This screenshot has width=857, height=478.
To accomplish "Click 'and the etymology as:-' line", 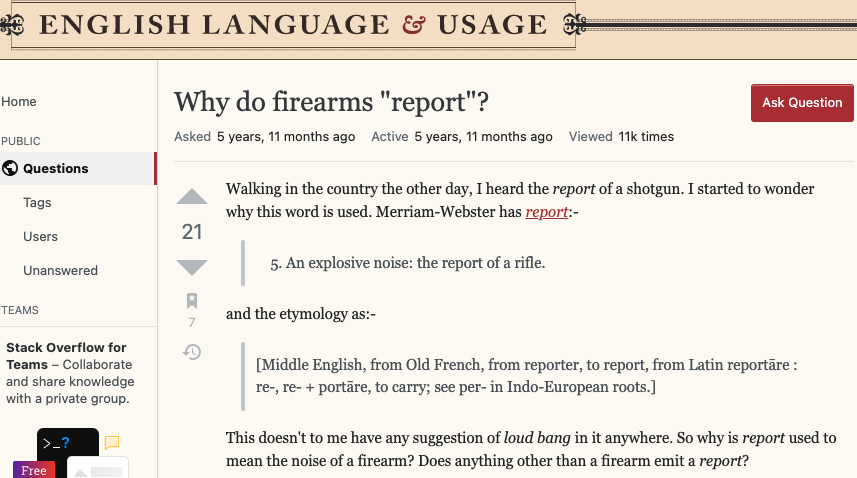I will (x=301, y=314).
